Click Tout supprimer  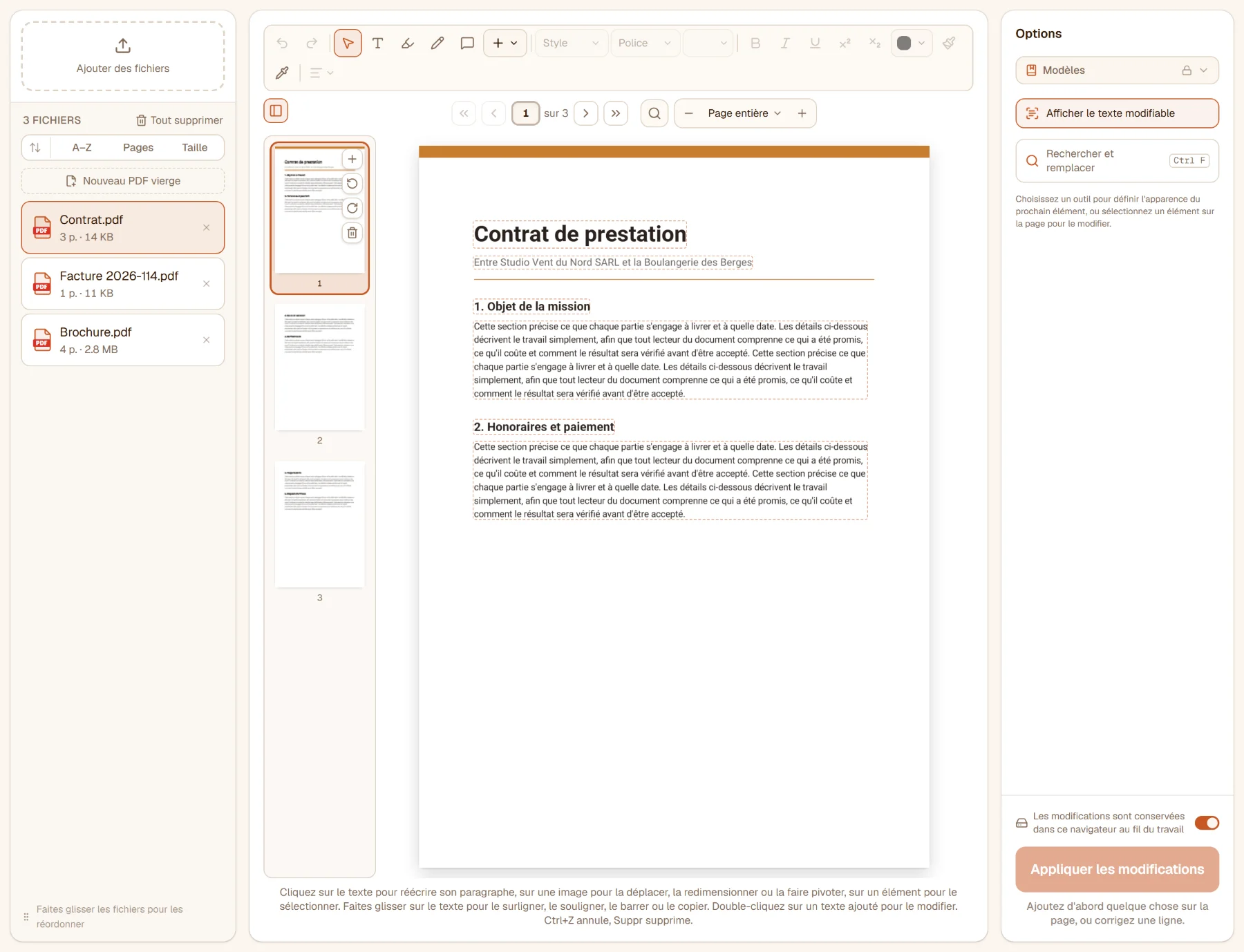coord(180,120)
